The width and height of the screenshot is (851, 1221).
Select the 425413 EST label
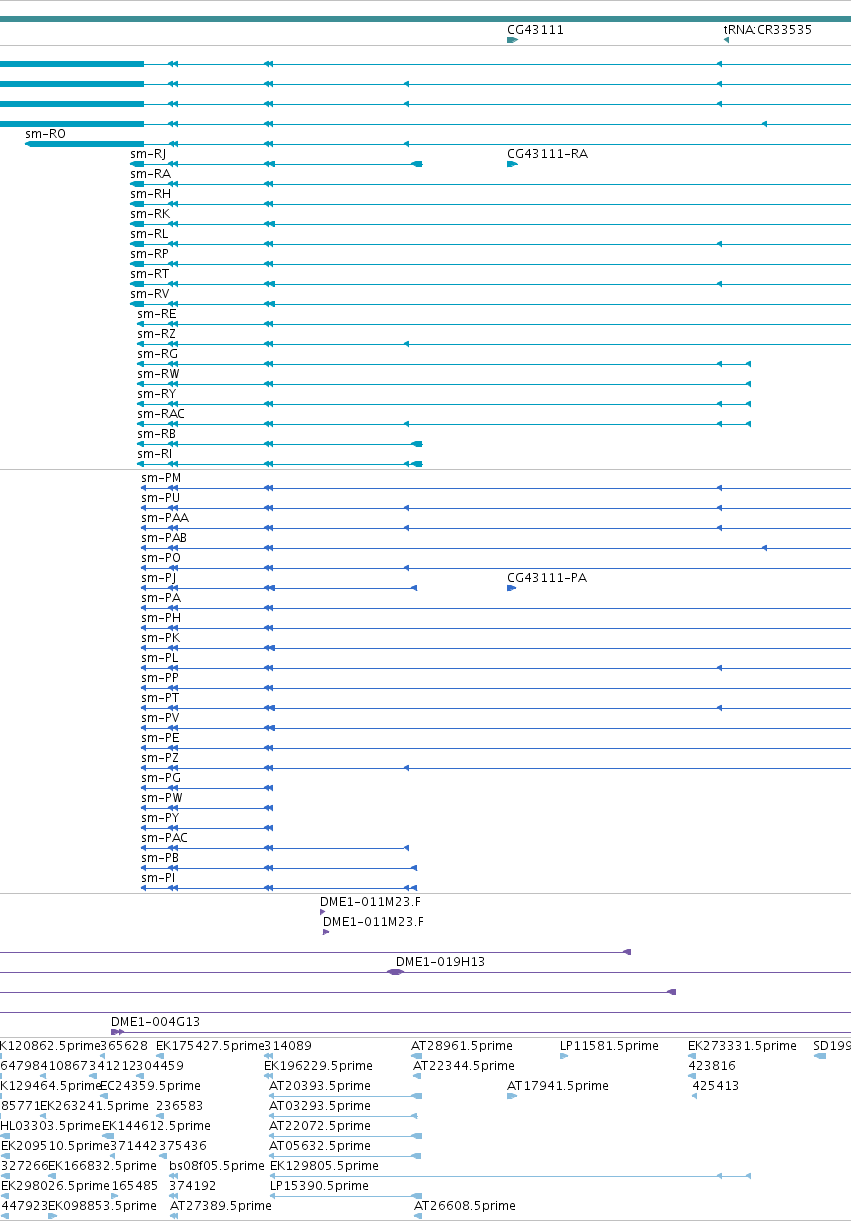tap(716, 1086)
